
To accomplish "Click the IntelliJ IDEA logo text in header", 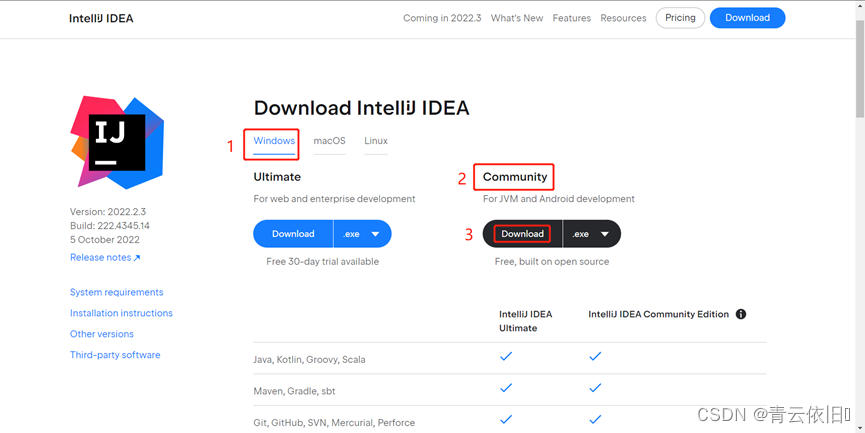I will 101,18.
